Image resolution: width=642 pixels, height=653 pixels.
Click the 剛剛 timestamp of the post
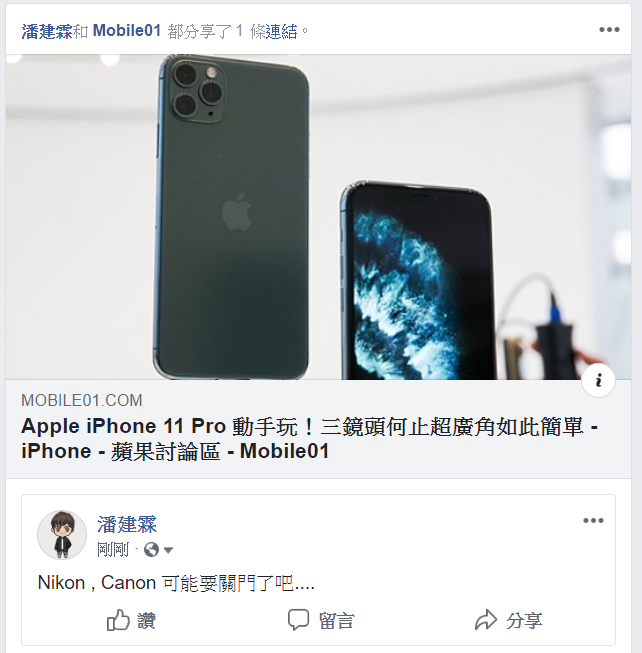tap(113, 550)
